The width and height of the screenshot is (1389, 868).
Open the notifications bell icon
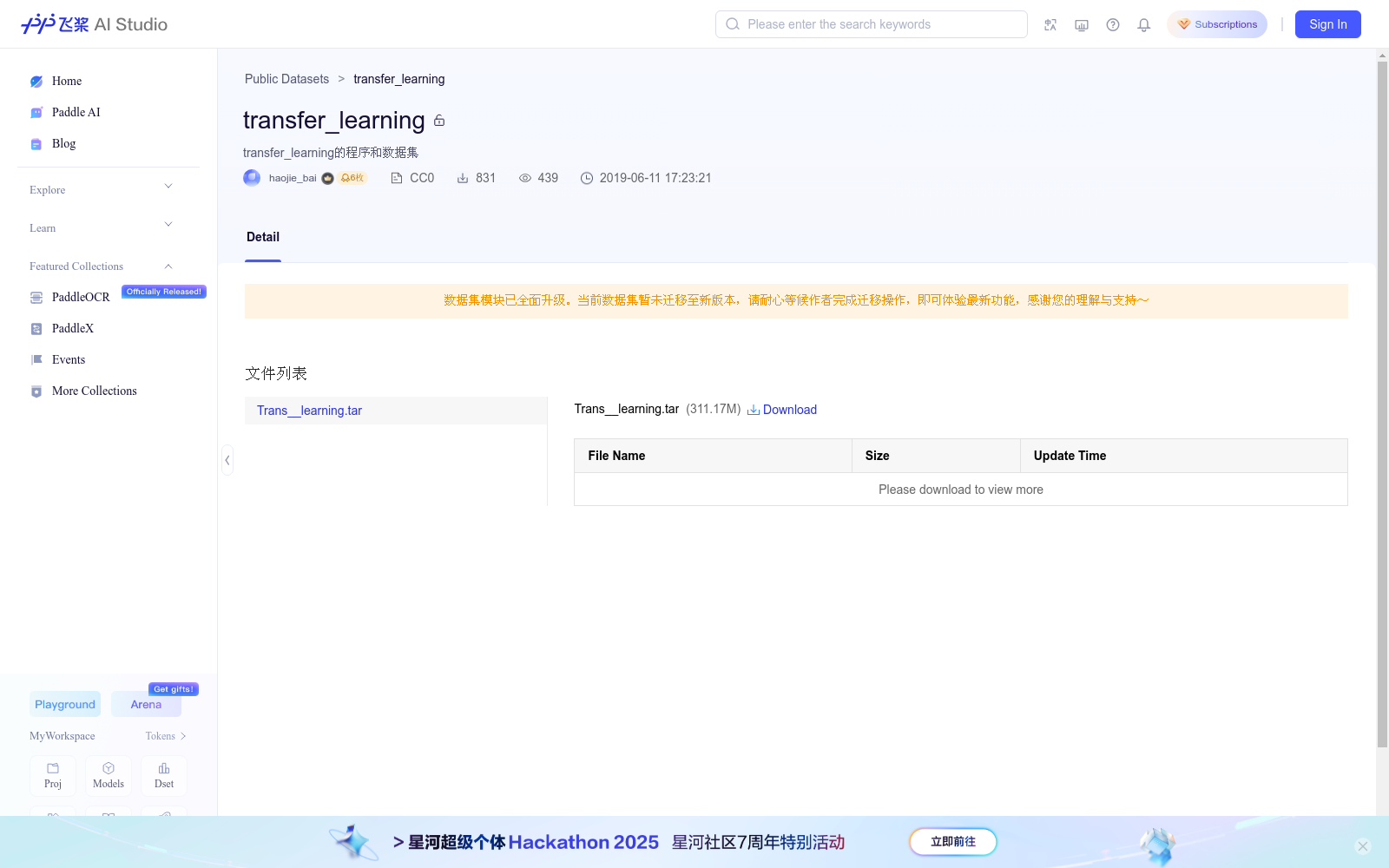click(1144, 24)
